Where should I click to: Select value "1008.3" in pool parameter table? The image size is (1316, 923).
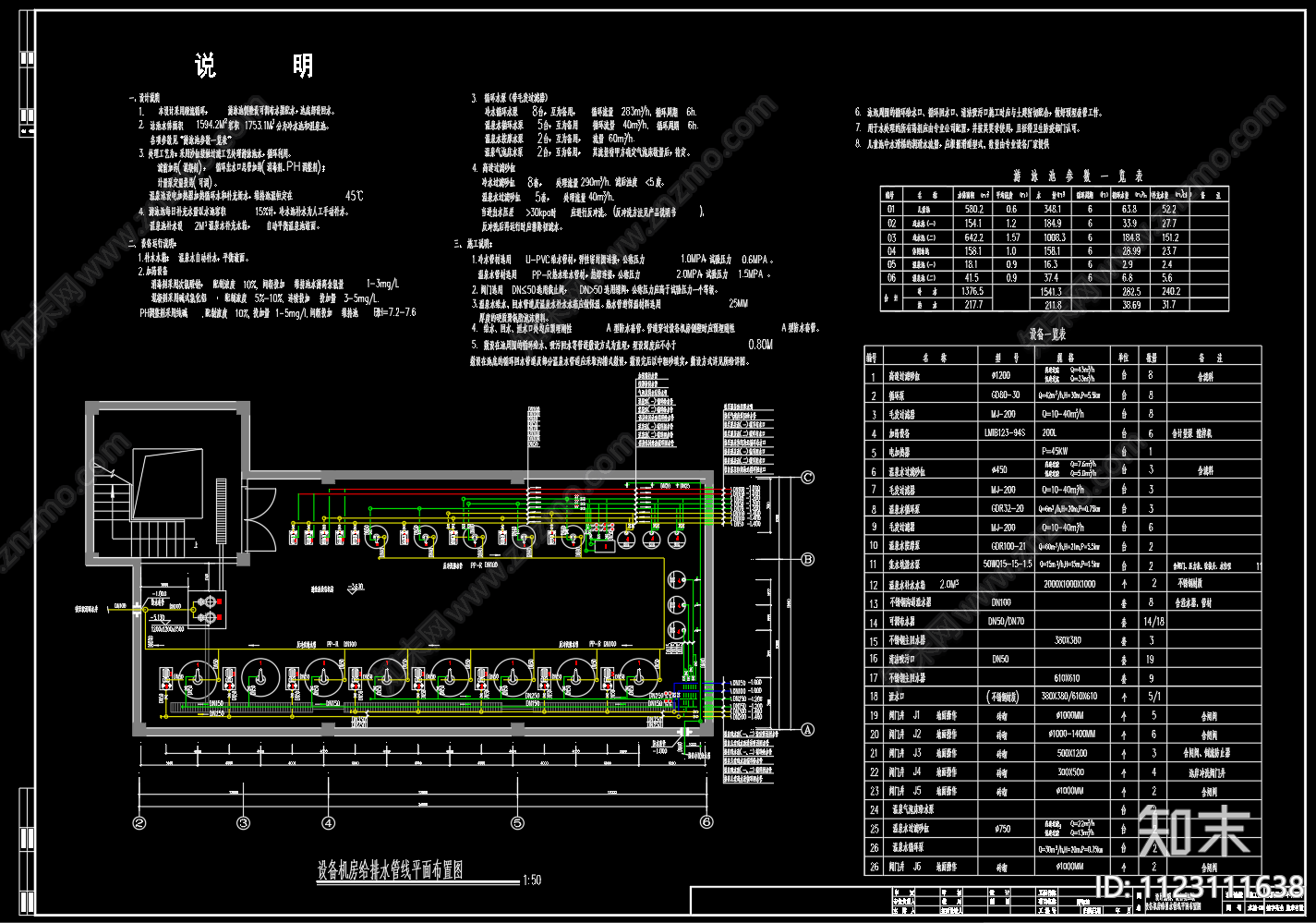coord(1053,237)
